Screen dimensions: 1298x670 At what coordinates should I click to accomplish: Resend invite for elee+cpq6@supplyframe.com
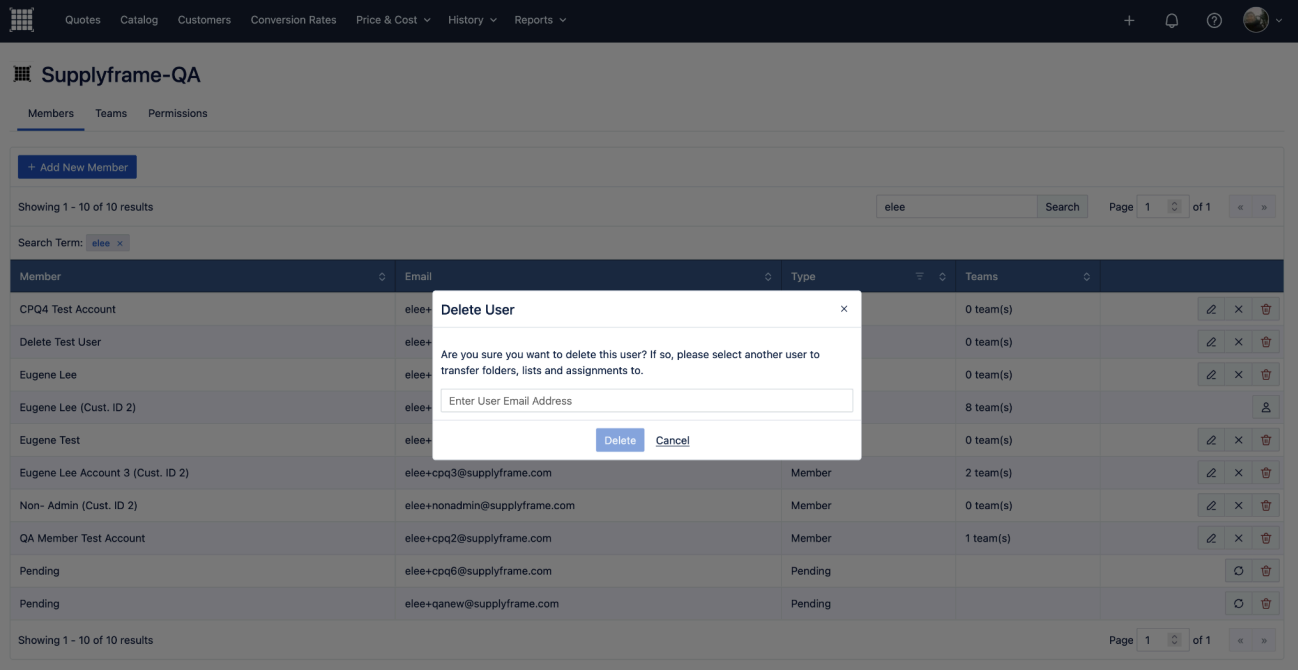(x=1238, y=571)
